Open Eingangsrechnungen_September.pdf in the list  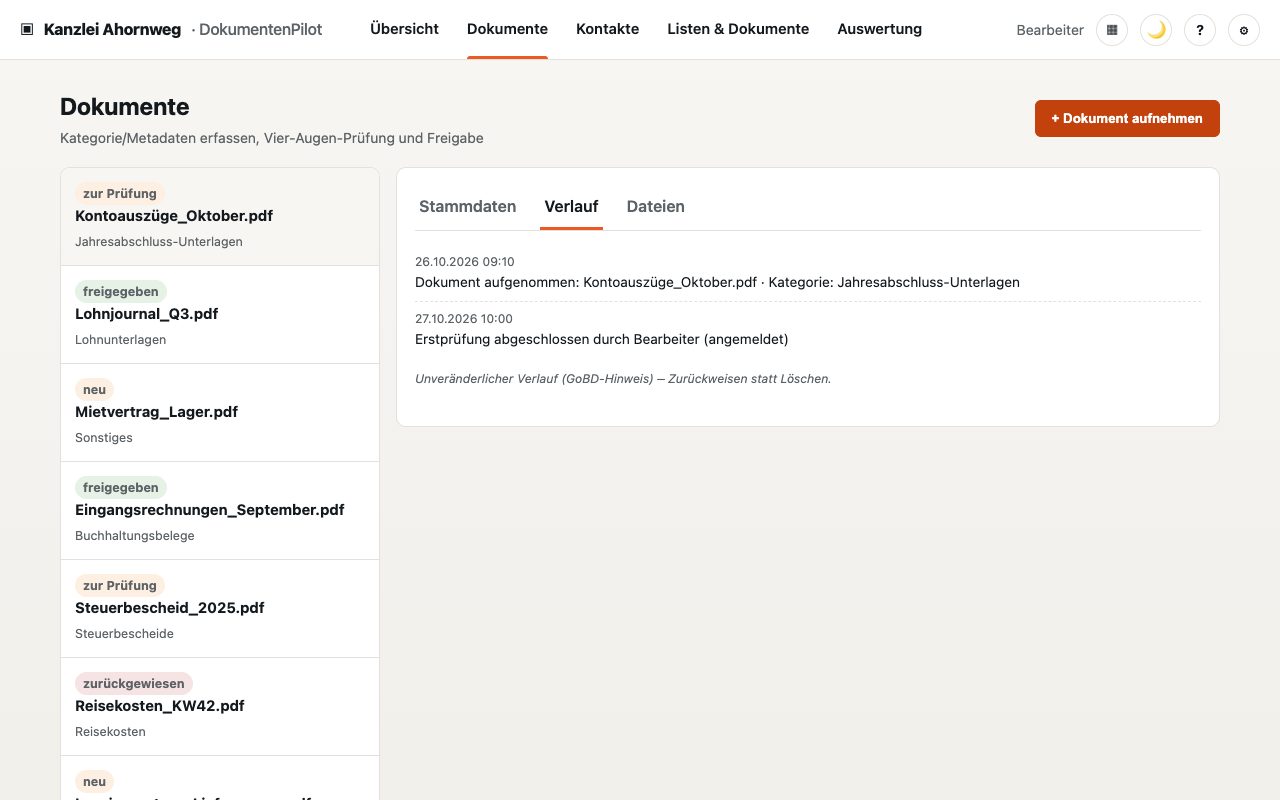[x=220, y=511]
